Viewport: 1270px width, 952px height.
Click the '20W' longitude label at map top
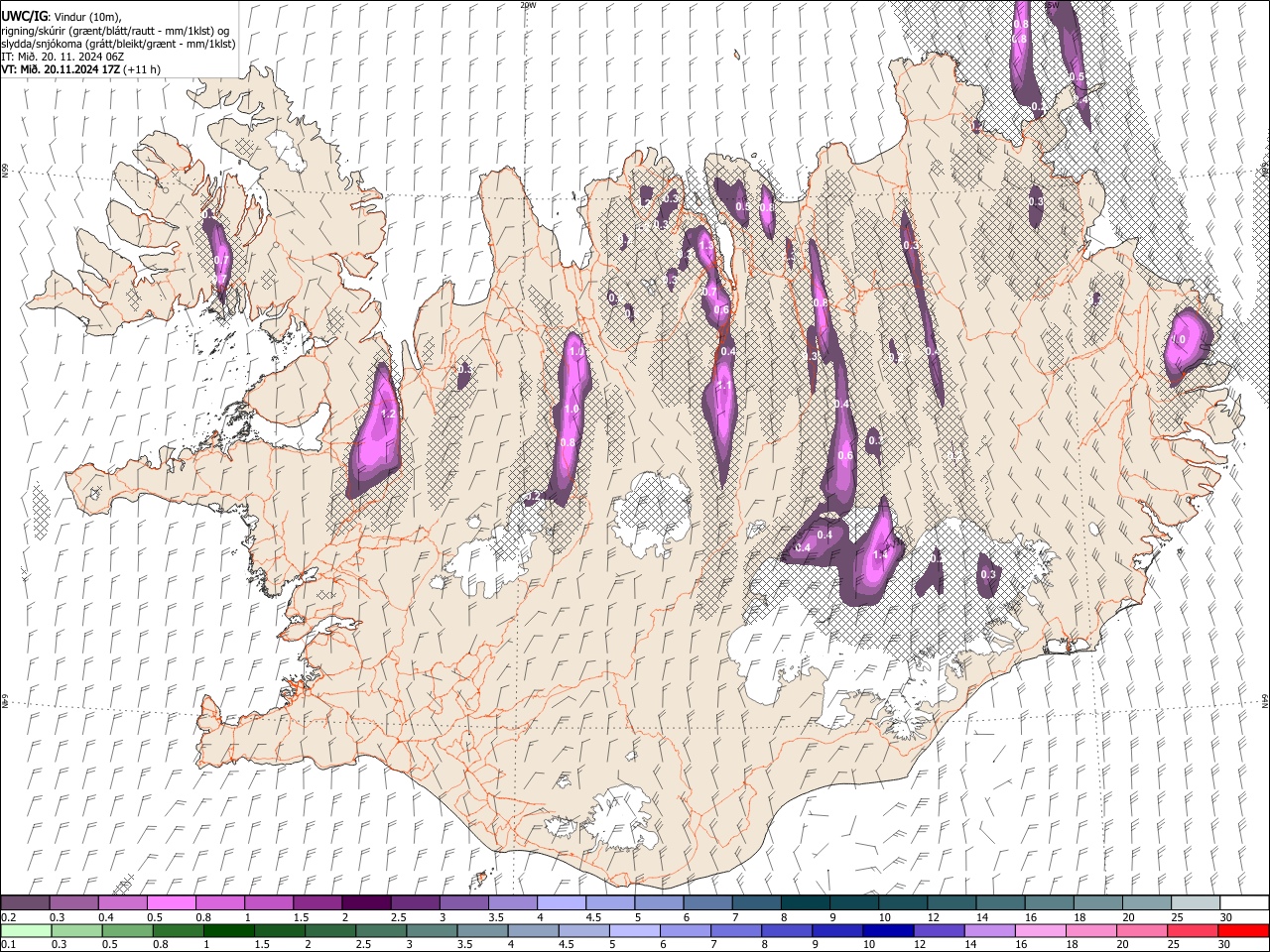(x=528, y=5)
